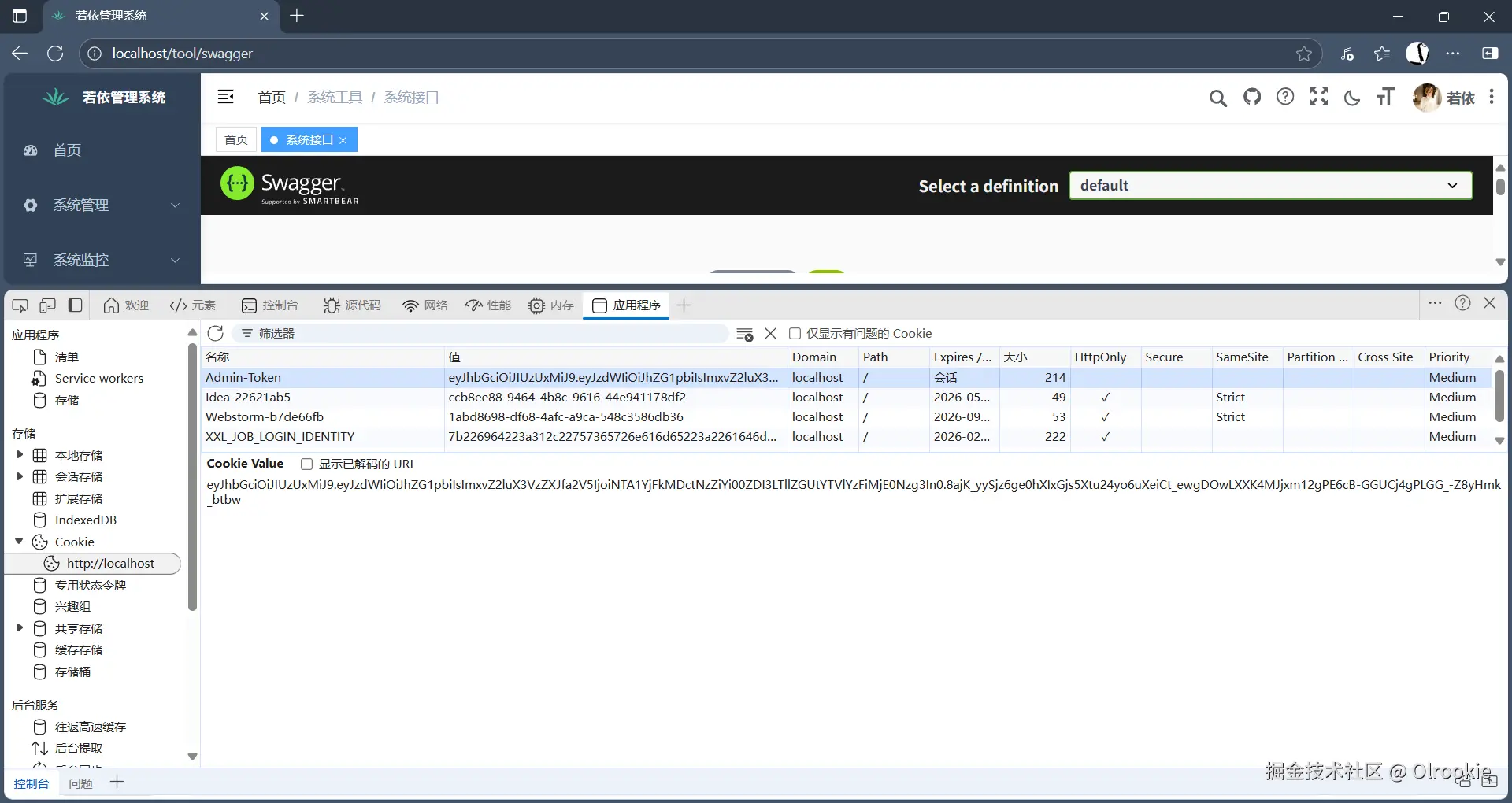Open the 欢迎 DevTools tab
The height and width of the screenshot is (803, 1512).
(126, 305)
